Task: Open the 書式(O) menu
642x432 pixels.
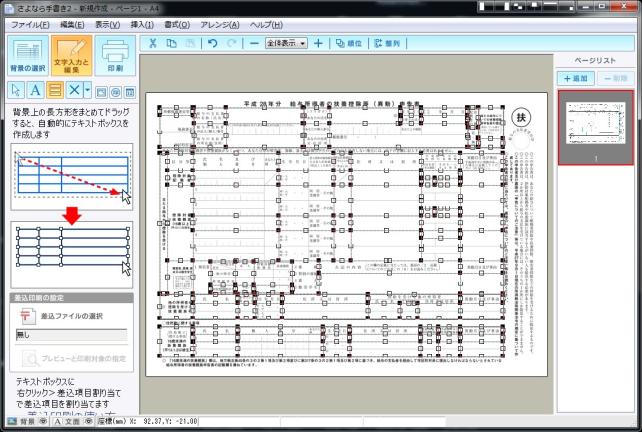Action: (x=177, y=25)
